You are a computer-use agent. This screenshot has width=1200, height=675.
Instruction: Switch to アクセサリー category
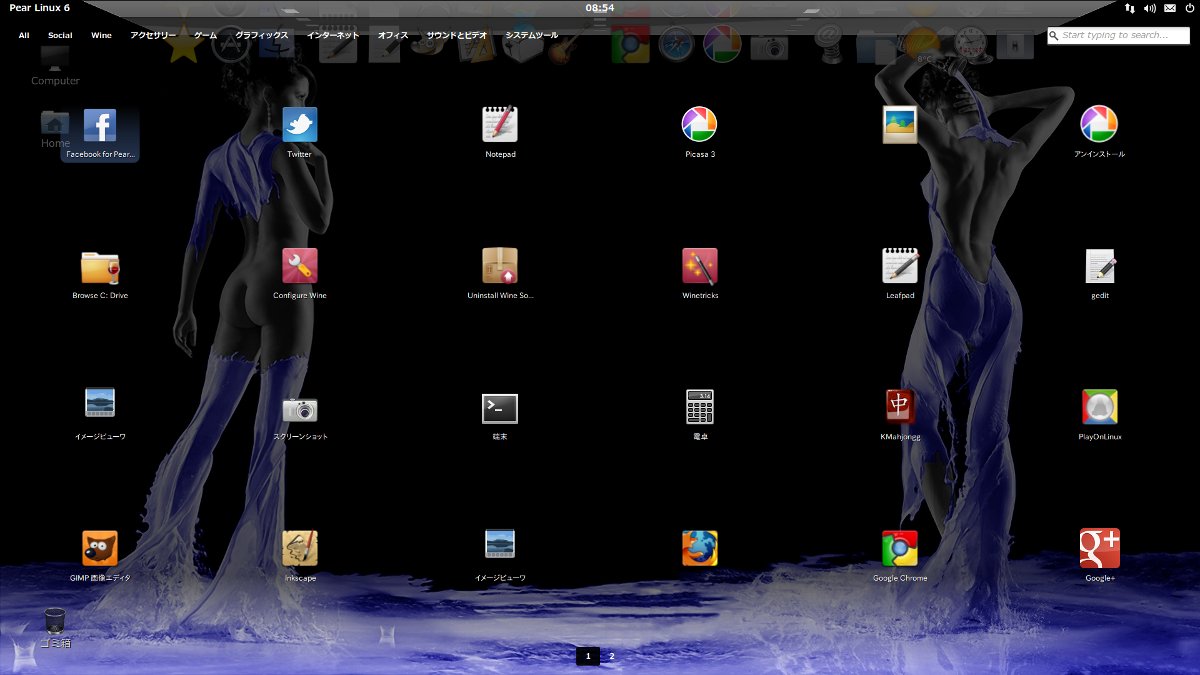tap(153, 35)
